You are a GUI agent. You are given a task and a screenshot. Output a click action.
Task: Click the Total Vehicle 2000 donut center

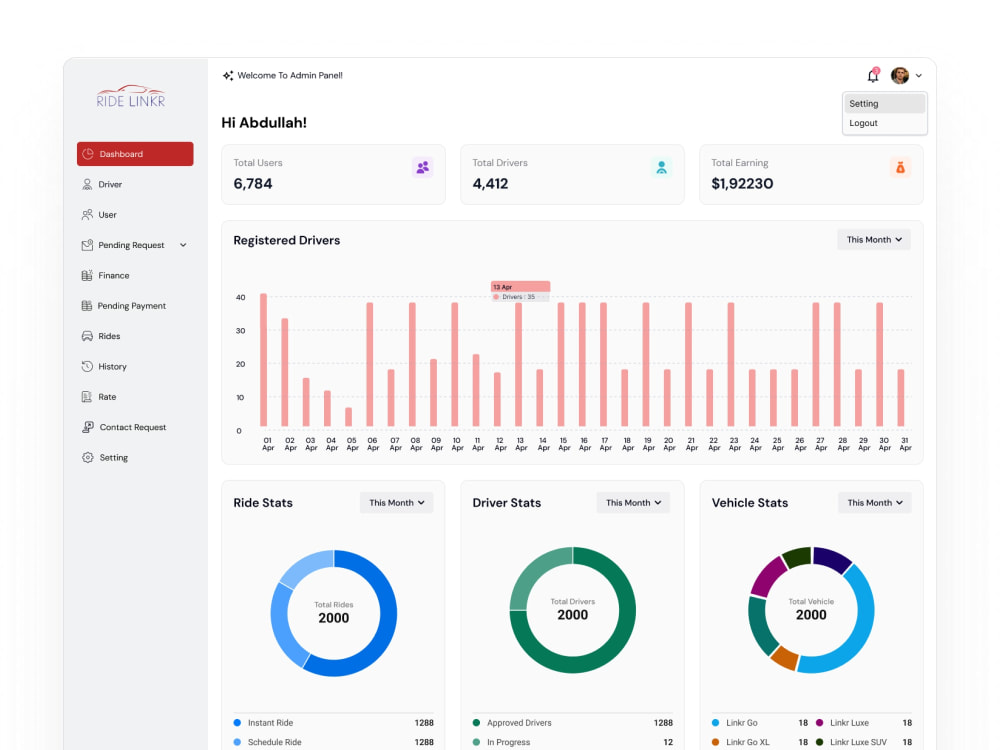click(x=811, y=610)
